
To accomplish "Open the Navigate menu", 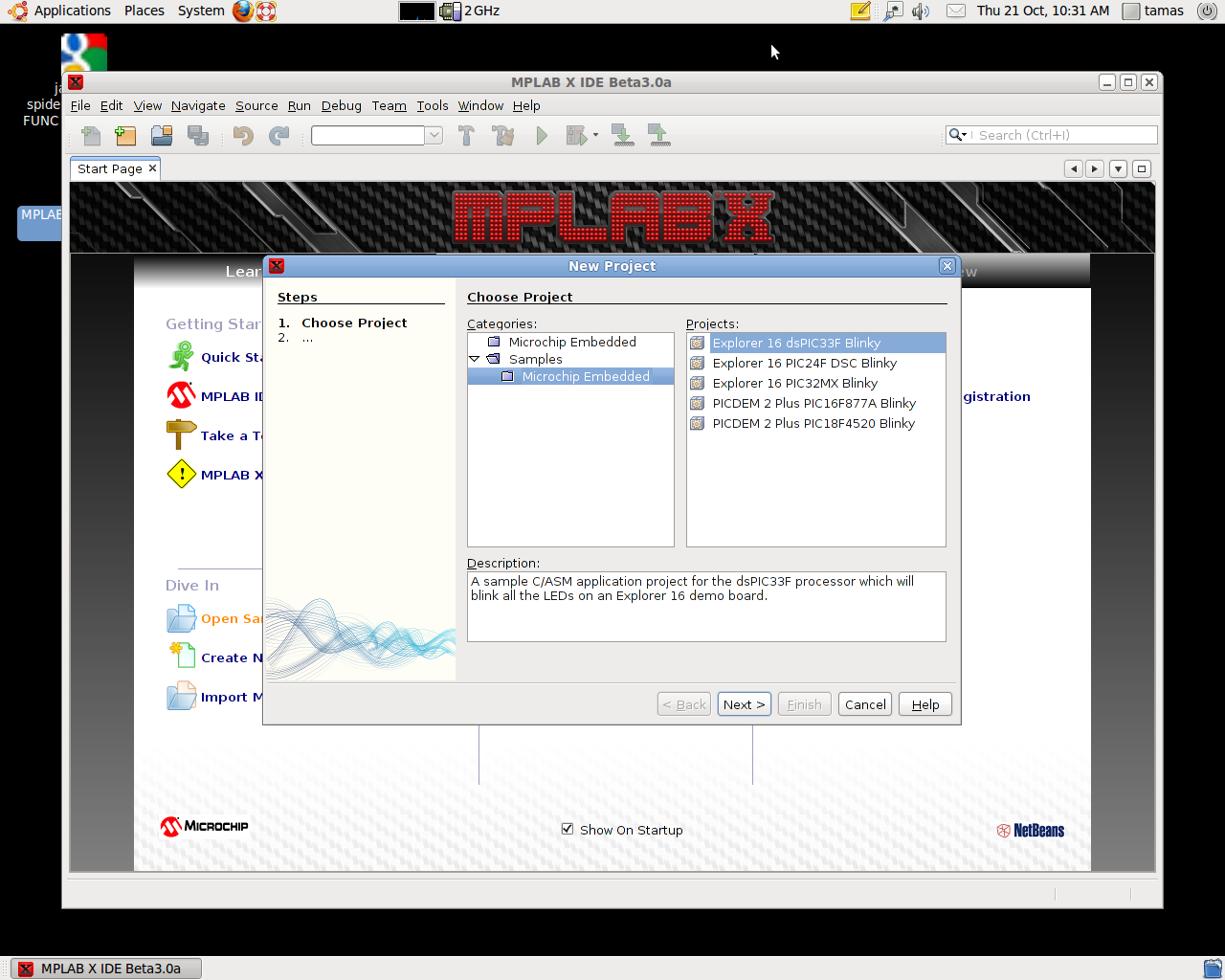I will [x=198, y=105].
